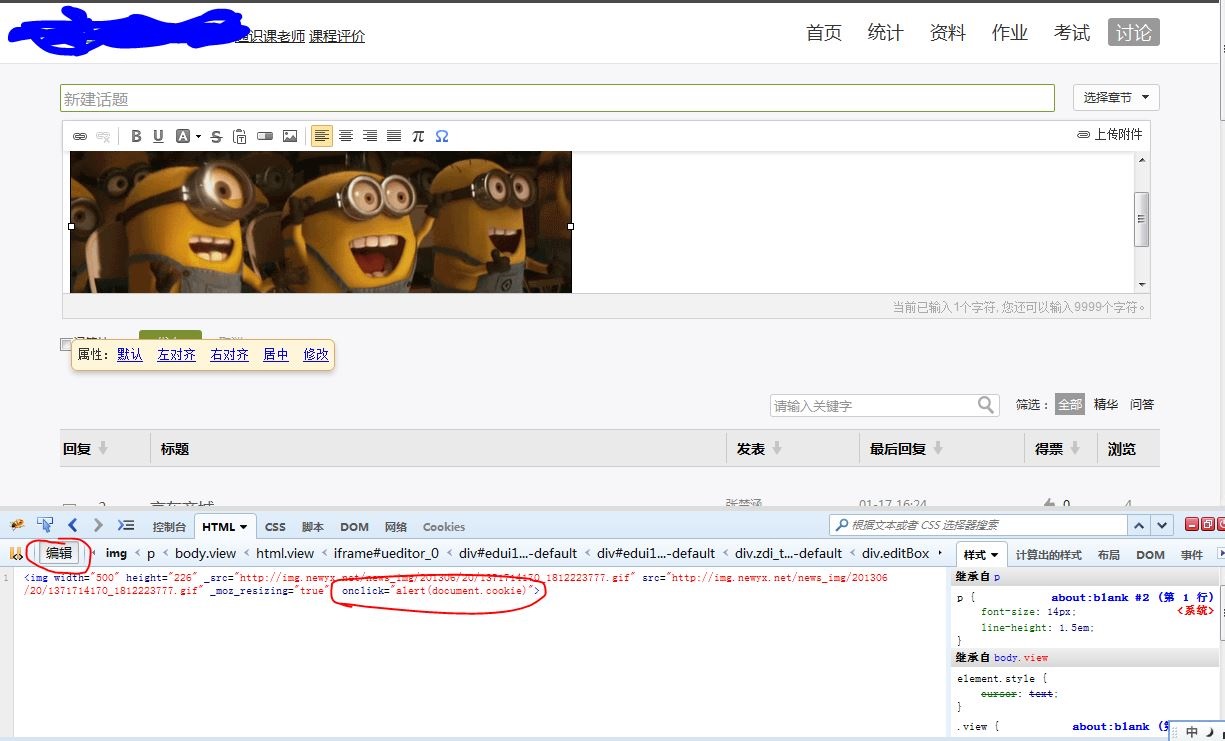Click Firebug's back arrow

(x=72, y=524)
